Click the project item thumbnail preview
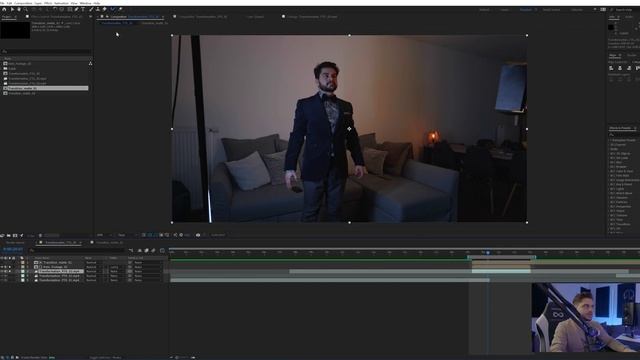The height and width of the screenshot is (360, 640). pos(15,30)
